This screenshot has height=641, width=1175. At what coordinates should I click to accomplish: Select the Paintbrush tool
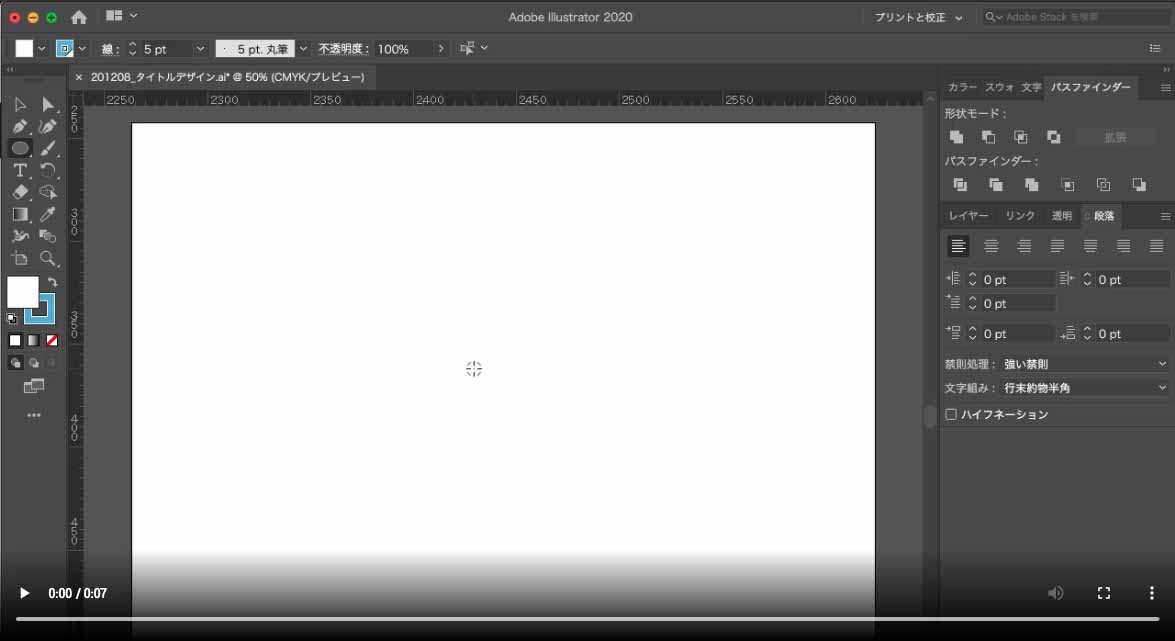pyautogui.click(x=48, y=148)
